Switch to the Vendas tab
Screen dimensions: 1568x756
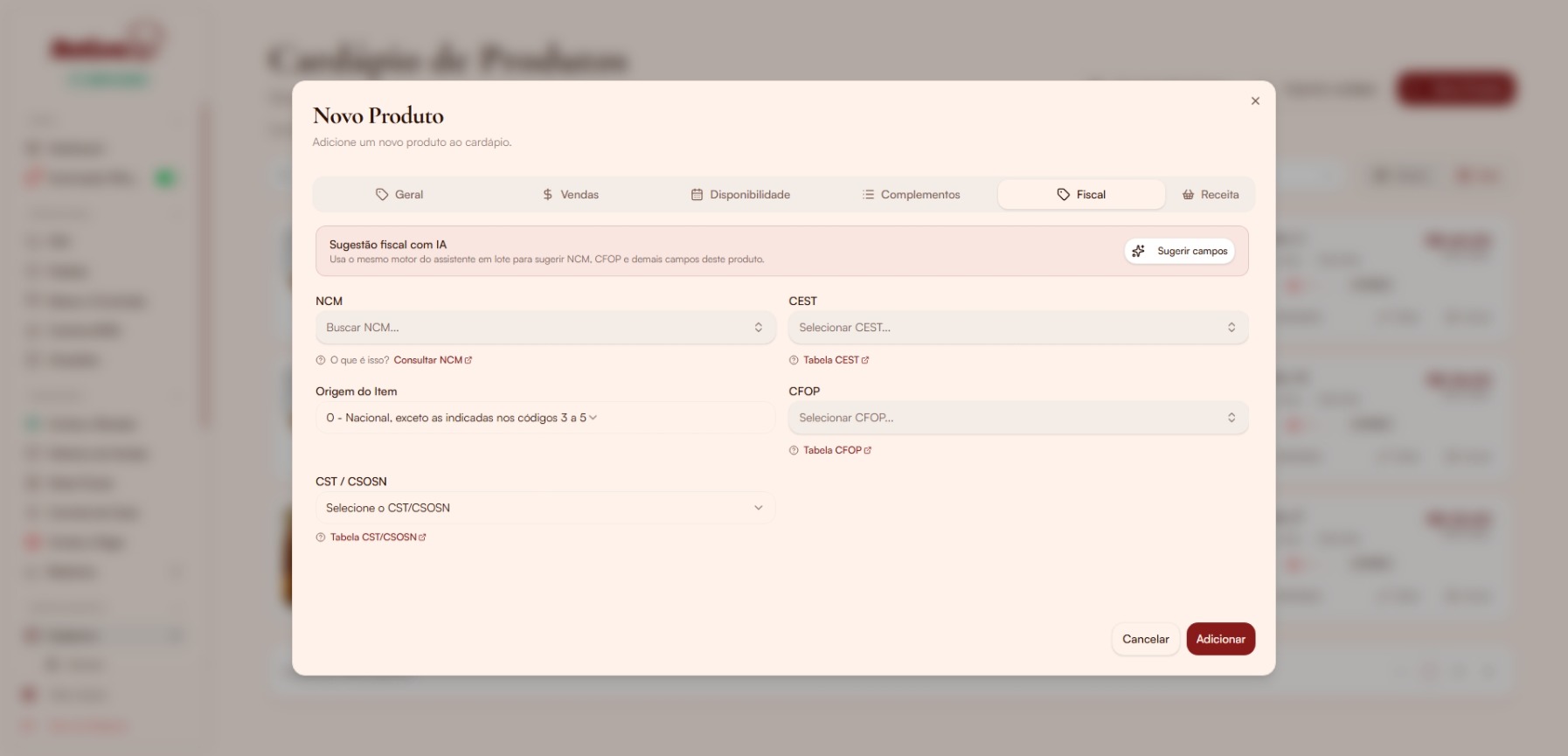[570, 195]
